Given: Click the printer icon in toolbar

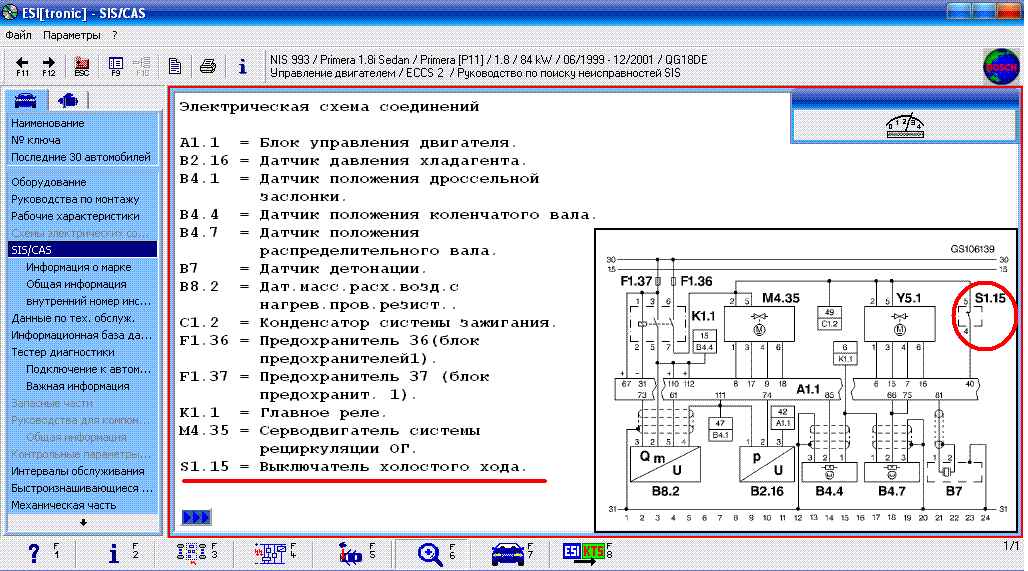Looking at the screenshot, I should pos(208,66).
